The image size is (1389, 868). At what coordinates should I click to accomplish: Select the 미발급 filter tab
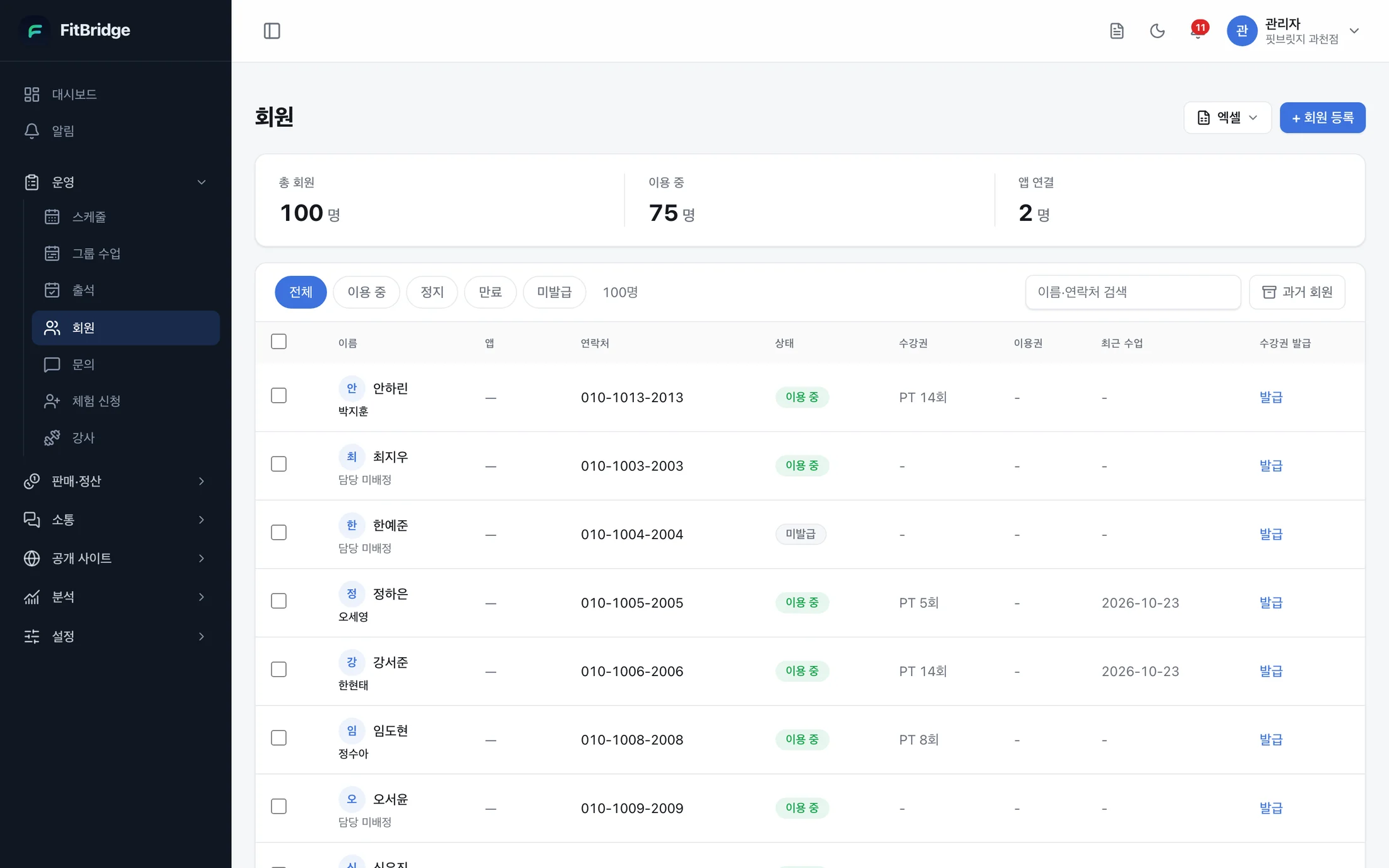click(x=554, y=292)
